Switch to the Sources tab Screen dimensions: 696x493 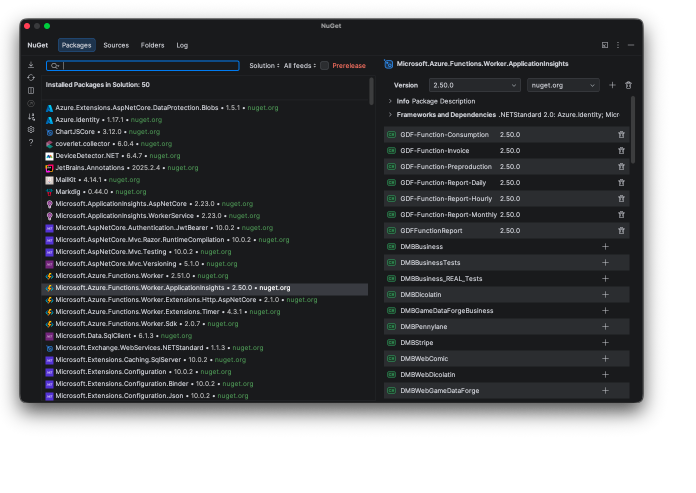click(x=116, y=45)
